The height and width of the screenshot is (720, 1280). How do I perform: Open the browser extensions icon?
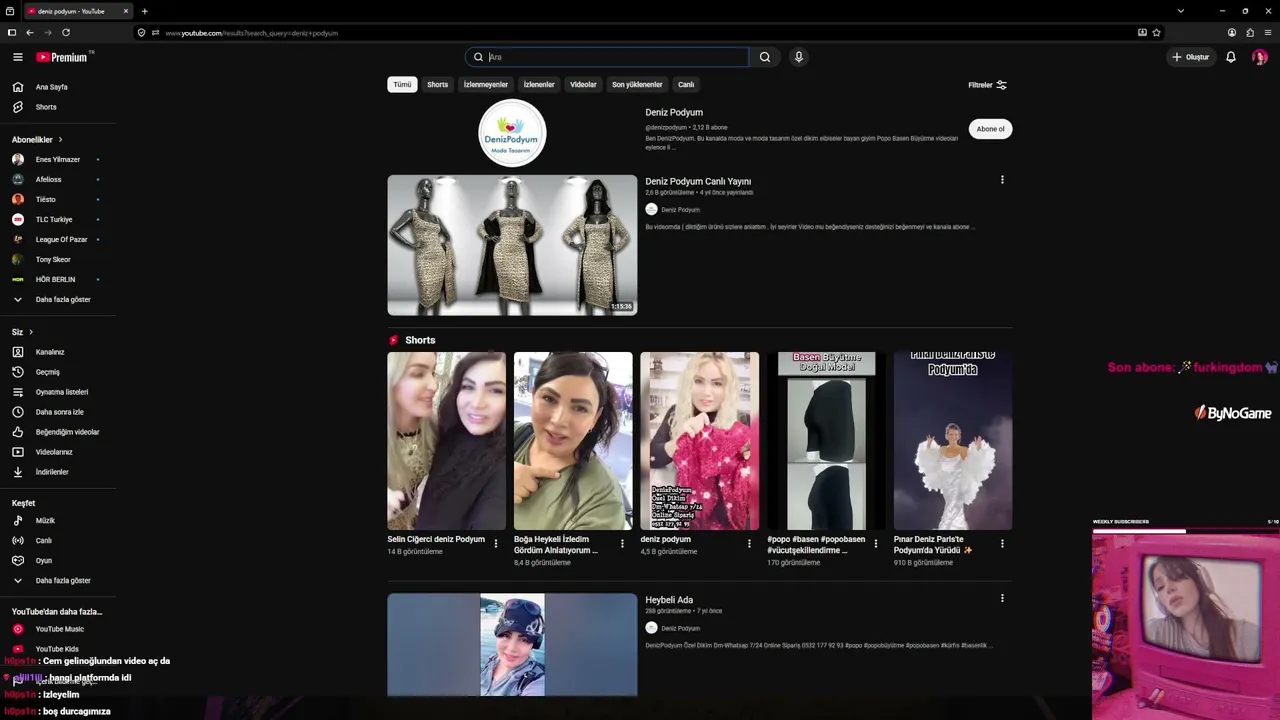(1250, 33)
